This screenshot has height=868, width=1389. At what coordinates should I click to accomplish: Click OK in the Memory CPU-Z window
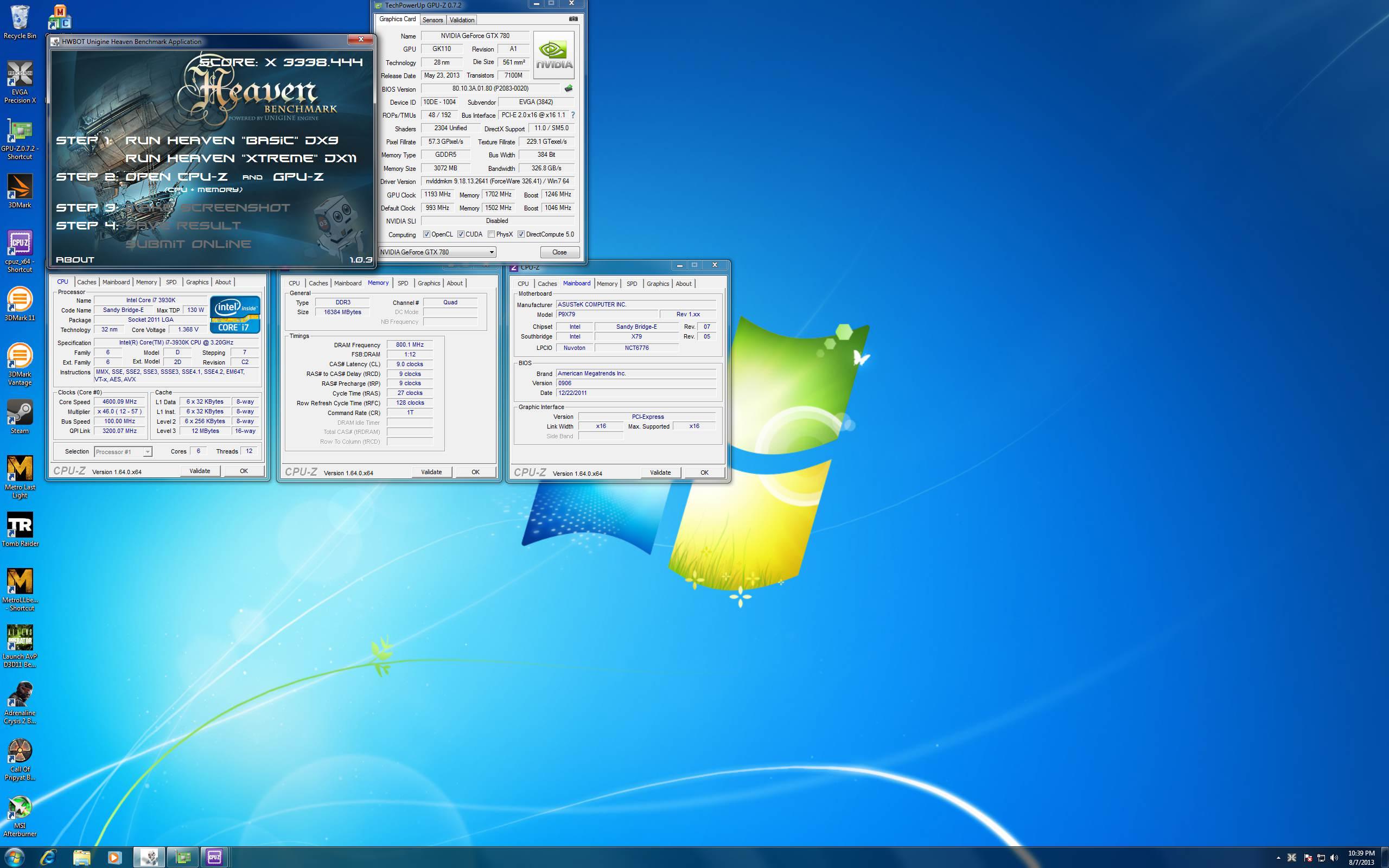(x=475, y=472)
